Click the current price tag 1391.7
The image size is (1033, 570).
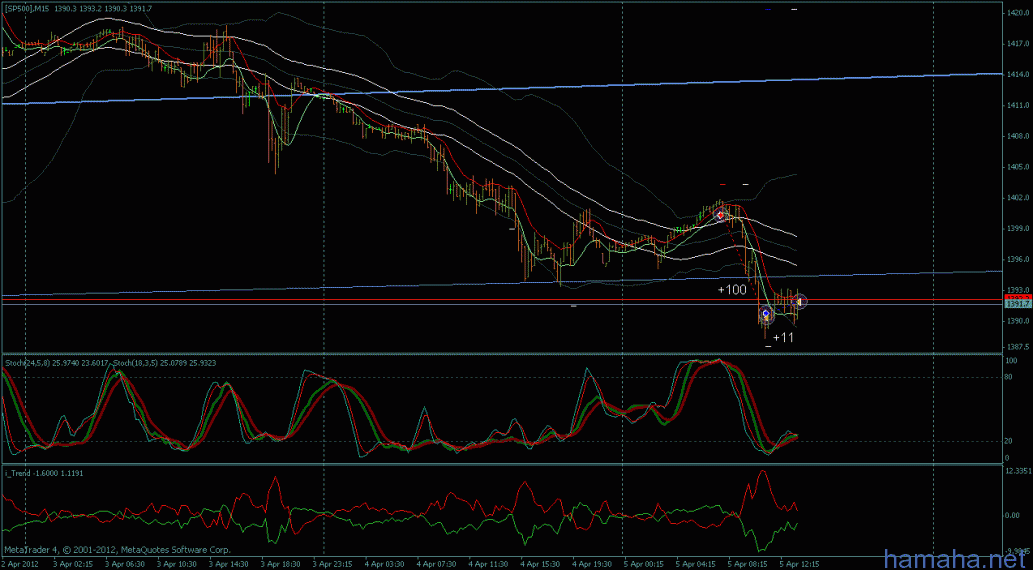click(1019, 304)
